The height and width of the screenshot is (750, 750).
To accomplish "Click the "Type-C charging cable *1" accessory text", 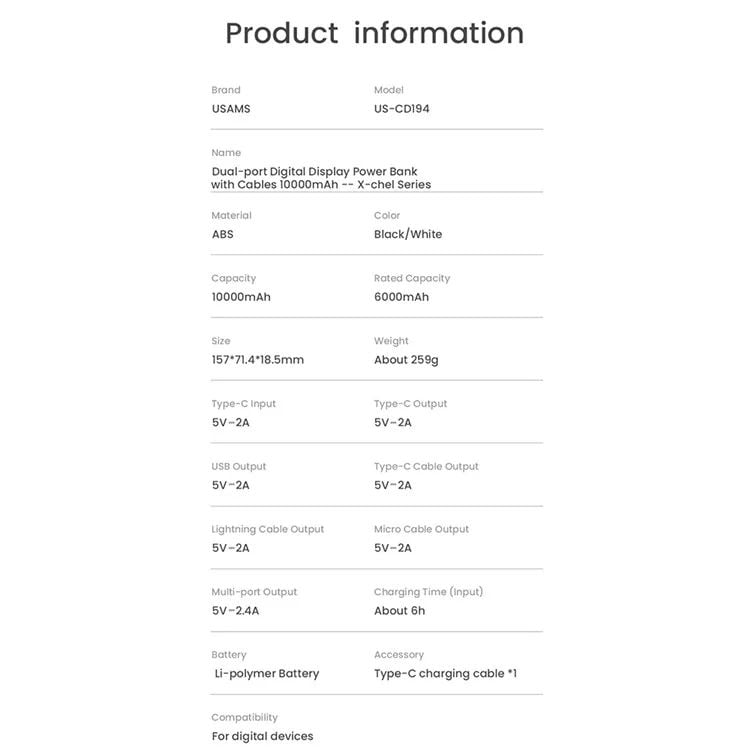I will pyautogui.click(x=445, y=674).
